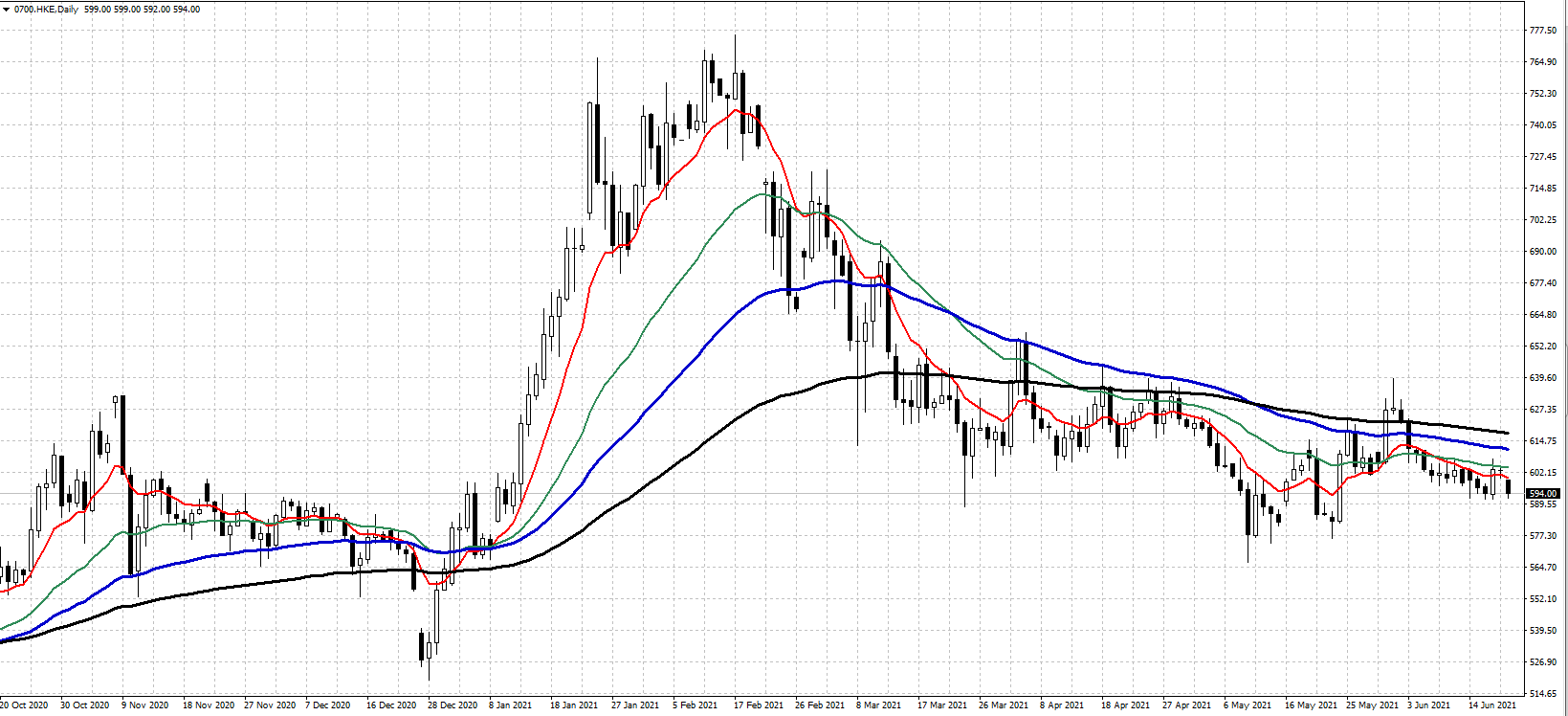Click the 602.15 price label
Screen dimensions: 1568x716
point(1543,473)
